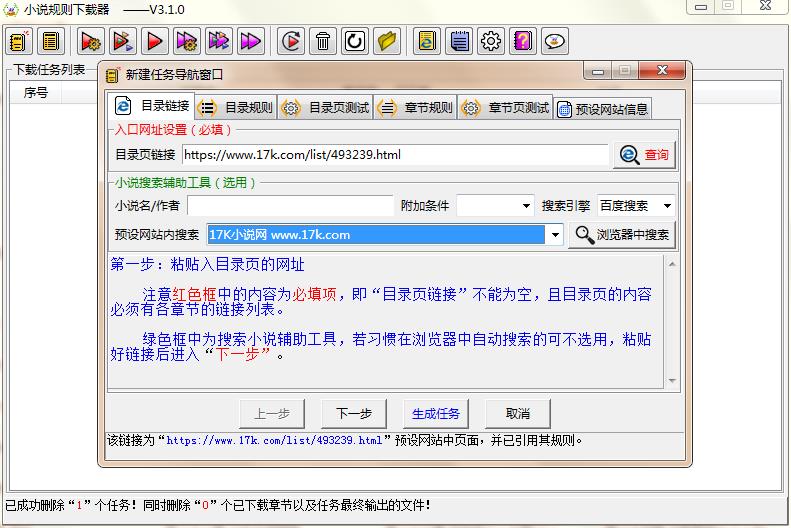Click the circular refresh arrow icon
The width and height of the screenshot is (791, 528).
tap(355, 41)
